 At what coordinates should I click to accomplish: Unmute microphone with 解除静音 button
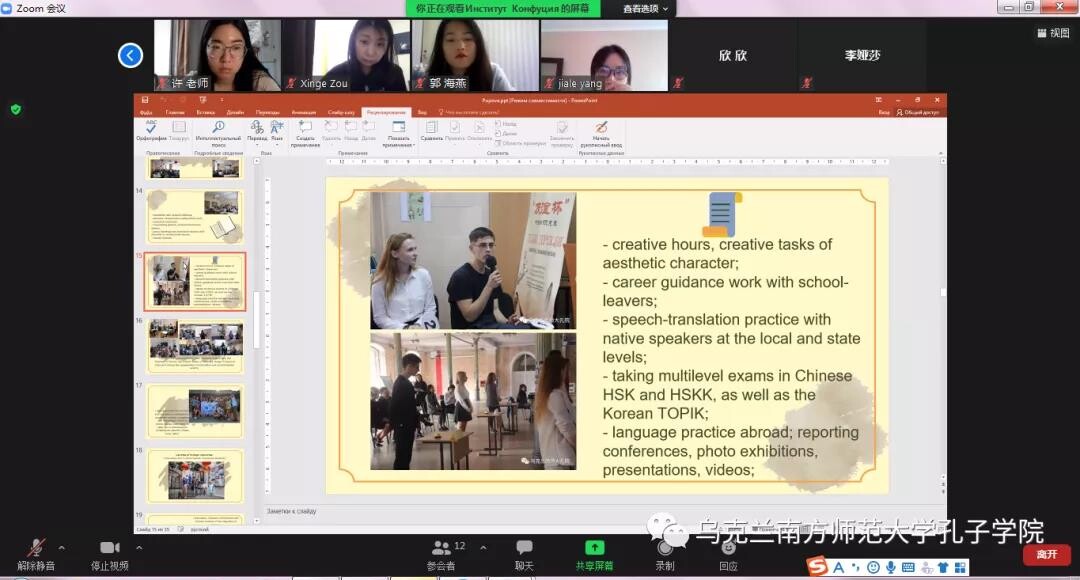coord(36,555)
